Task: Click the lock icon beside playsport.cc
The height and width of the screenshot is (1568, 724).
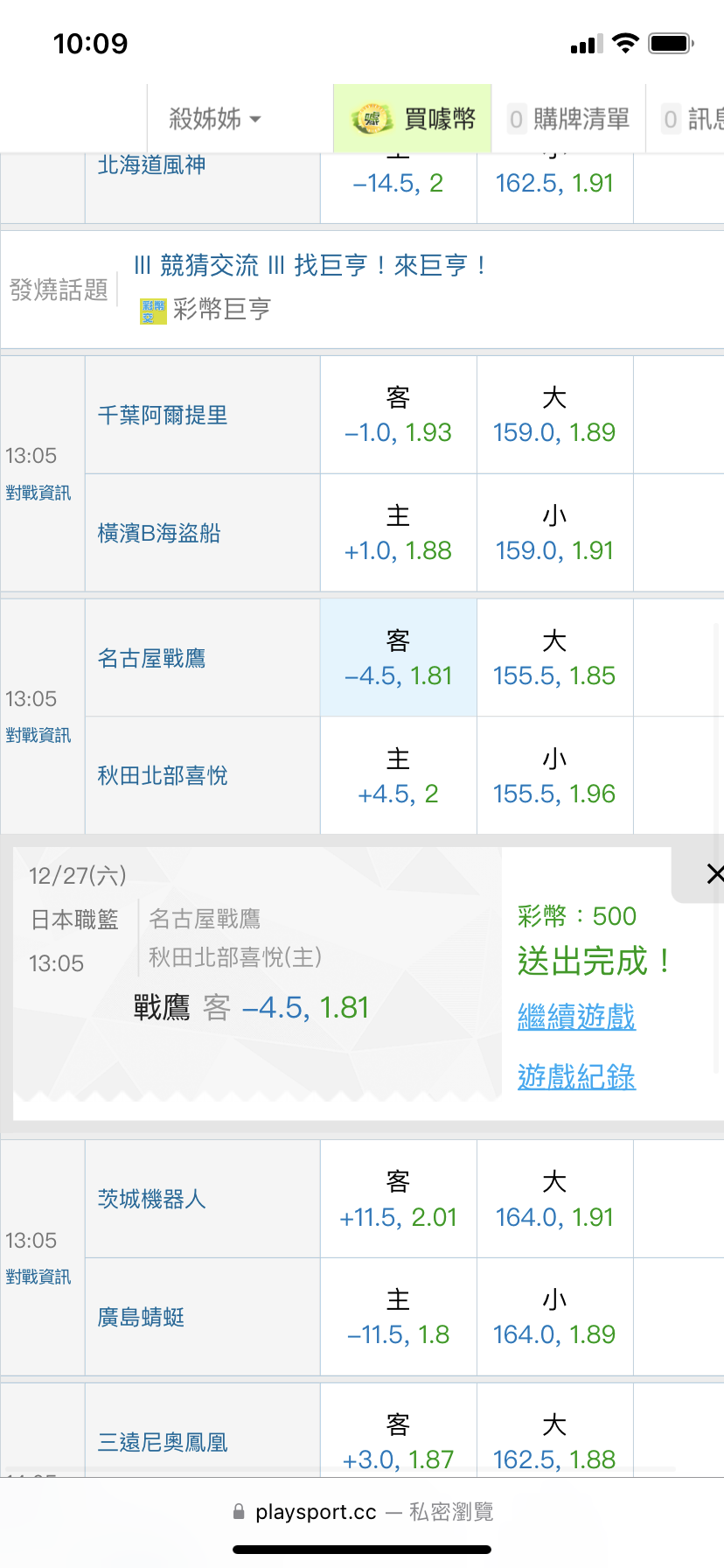Action: click(239, 1511)
